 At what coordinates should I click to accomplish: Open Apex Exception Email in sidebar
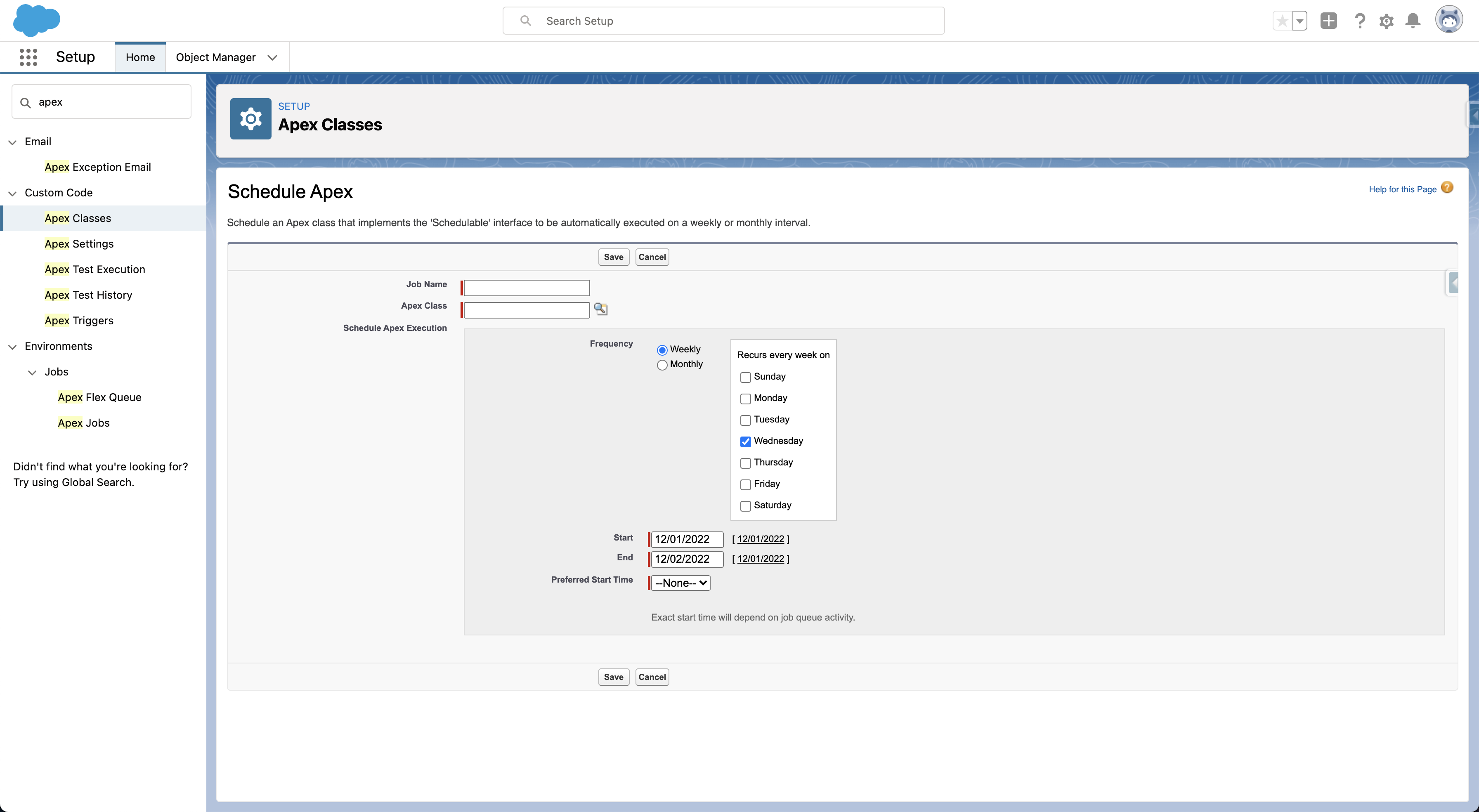(x=98, y=167)
